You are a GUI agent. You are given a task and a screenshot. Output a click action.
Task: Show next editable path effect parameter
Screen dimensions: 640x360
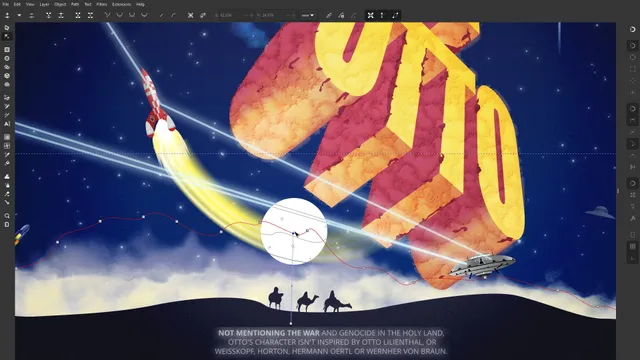(329, 16)
